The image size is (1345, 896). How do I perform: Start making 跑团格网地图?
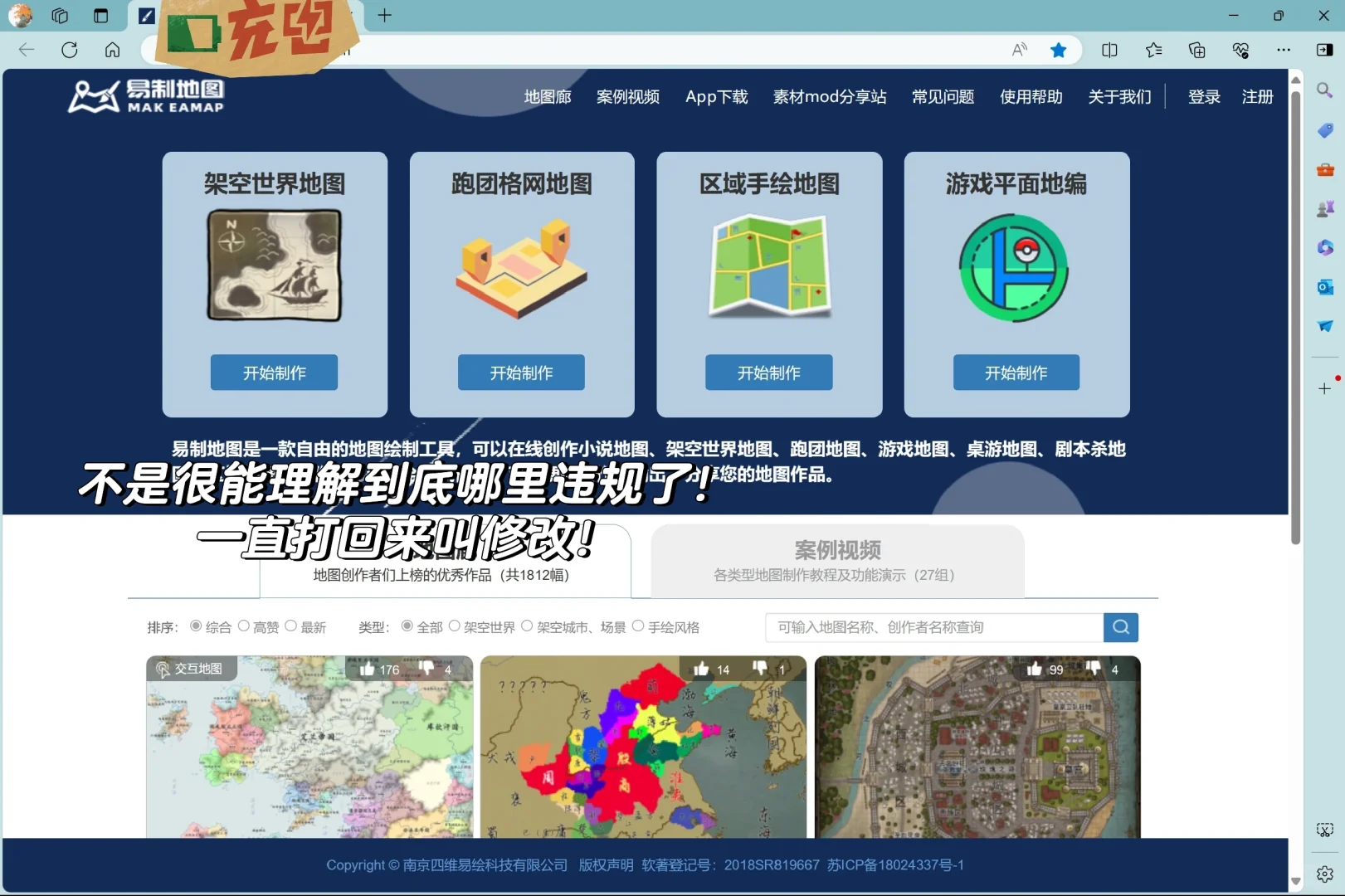coord(521,373)
